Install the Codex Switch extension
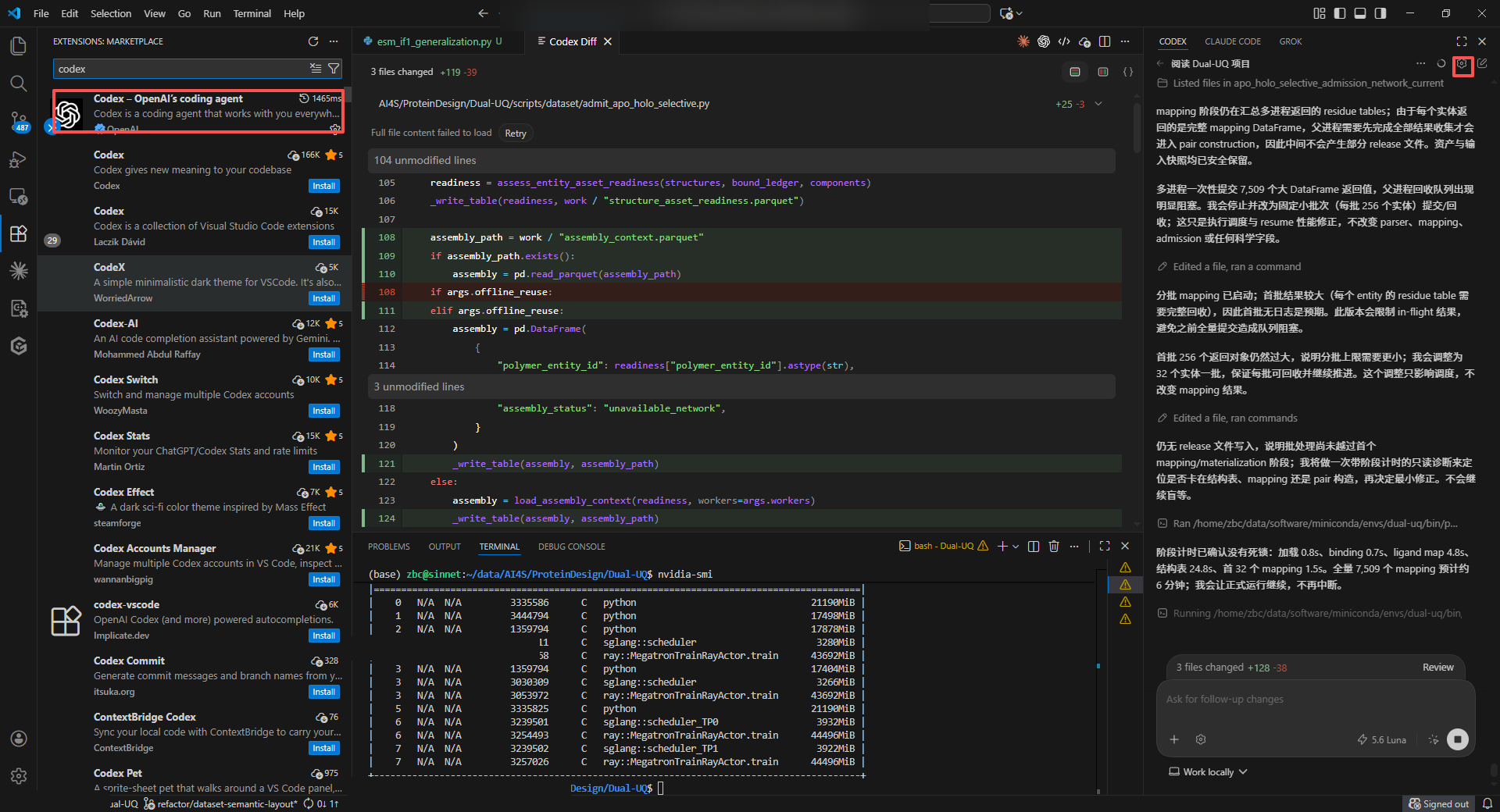Screen dimensions: 1500x812 click(x=324, y=411)
